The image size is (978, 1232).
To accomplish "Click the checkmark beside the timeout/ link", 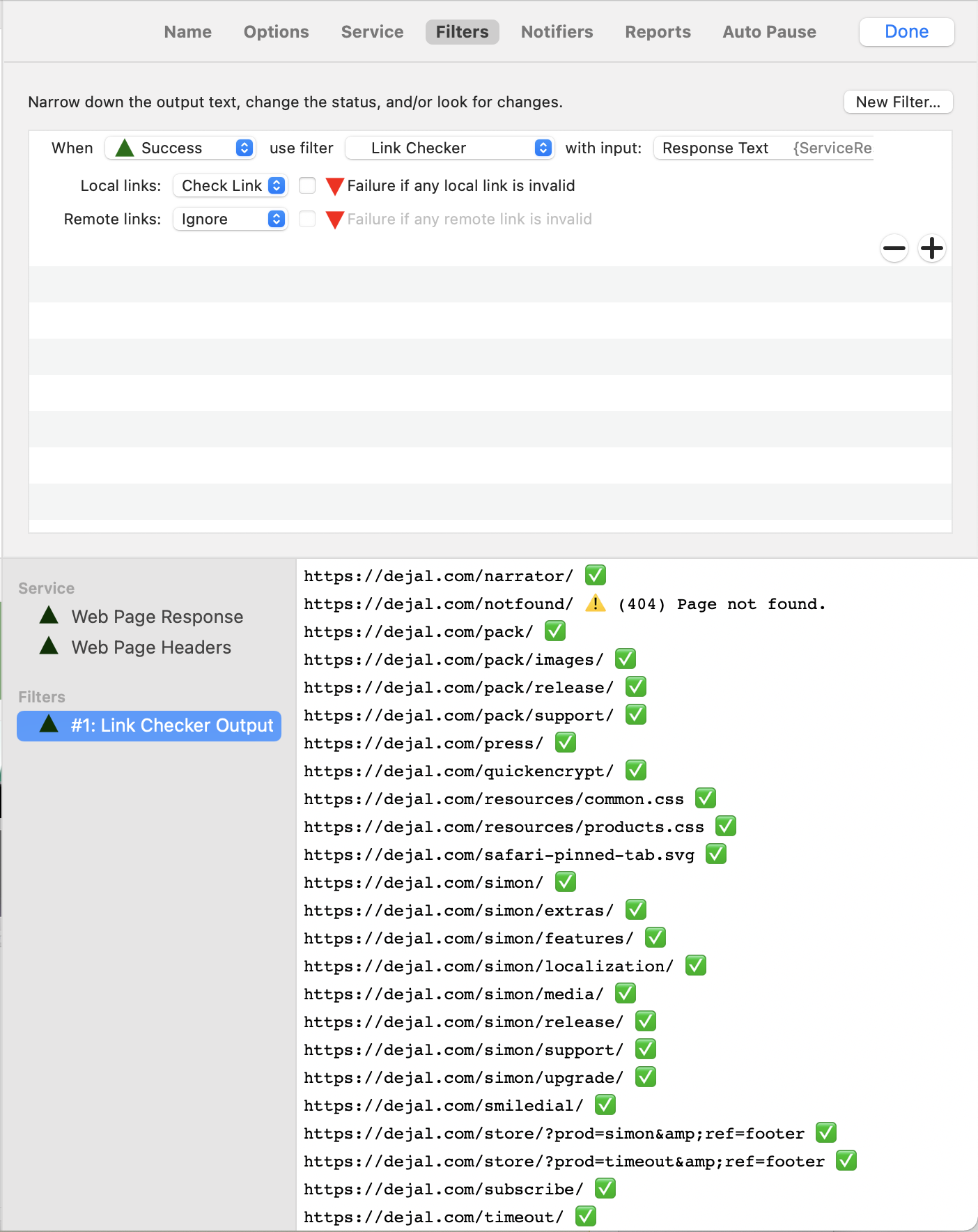I will click(x=586, y=1217).
